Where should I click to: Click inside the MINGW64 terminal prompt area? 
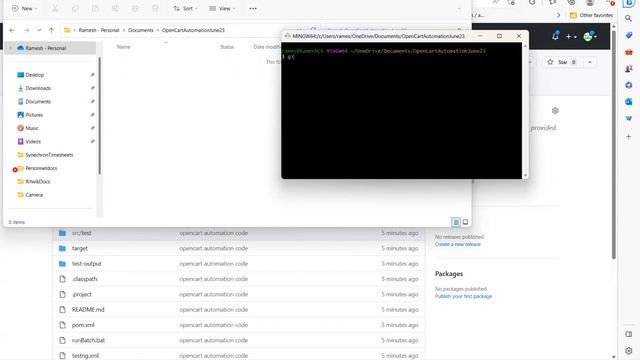tap(401, 110)
